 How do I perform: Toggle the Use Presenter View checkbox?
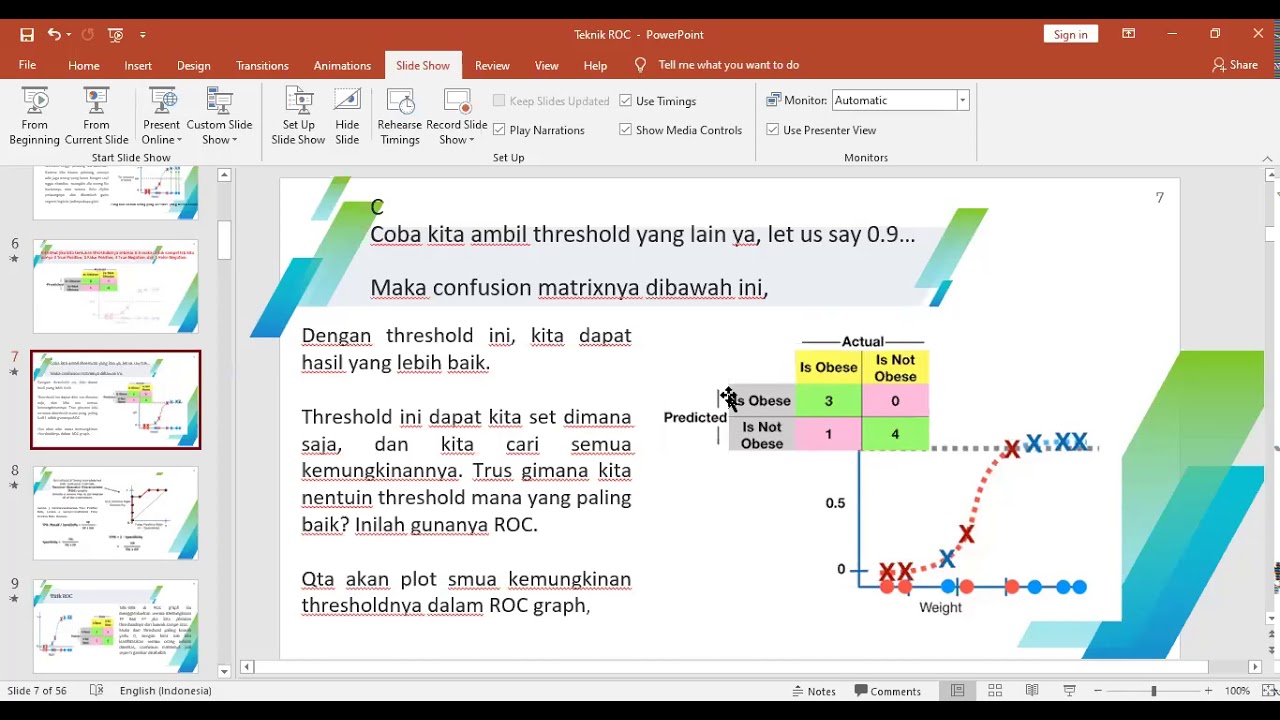point(772,130)
